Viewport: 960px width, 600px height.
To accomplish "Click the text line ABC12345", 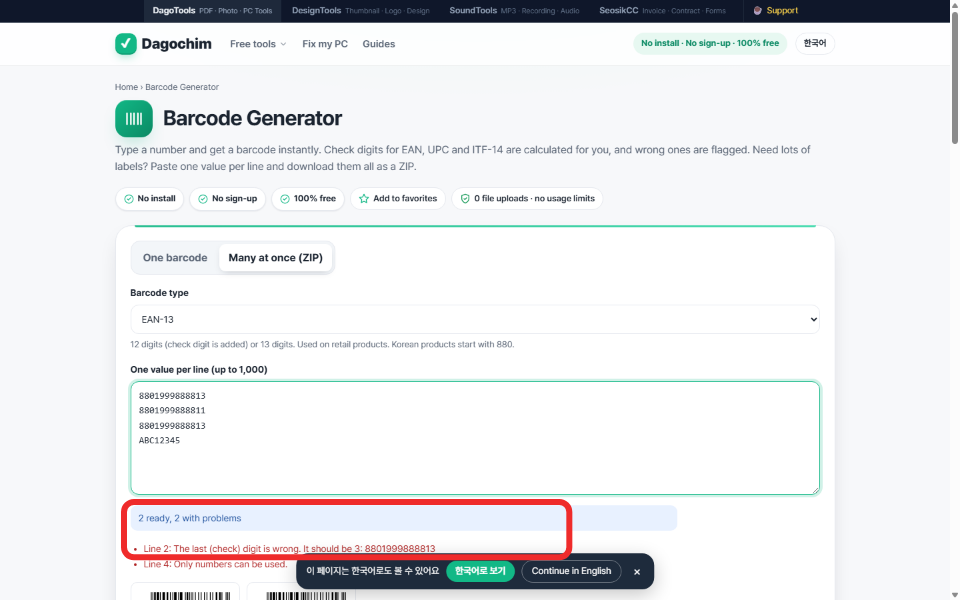I will click(x=159, y=440).
